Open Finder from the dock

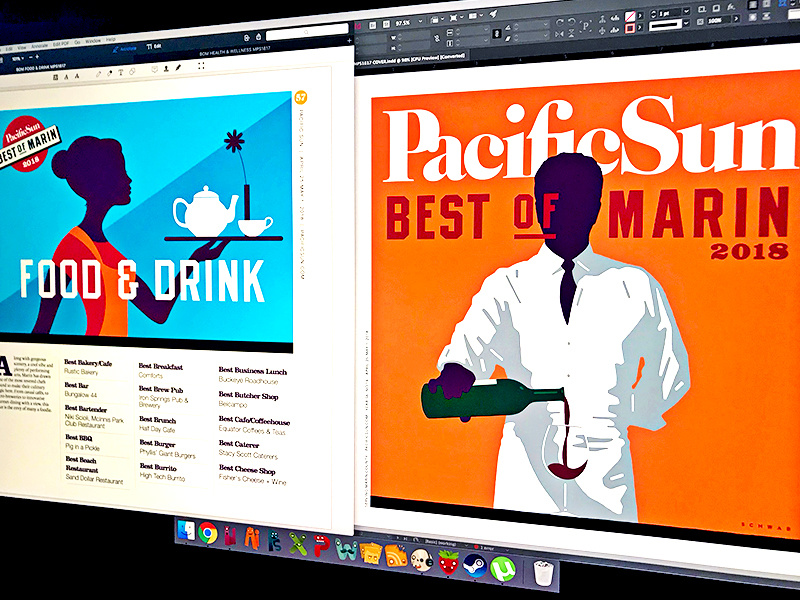click(x=186, y=531)
